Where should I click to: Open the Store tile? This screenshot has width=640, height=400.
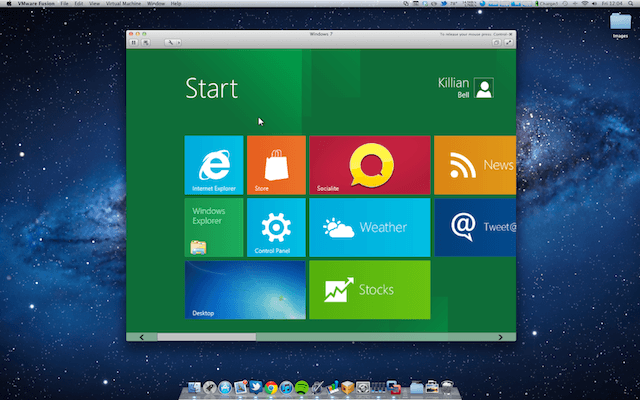pos(276,164)
